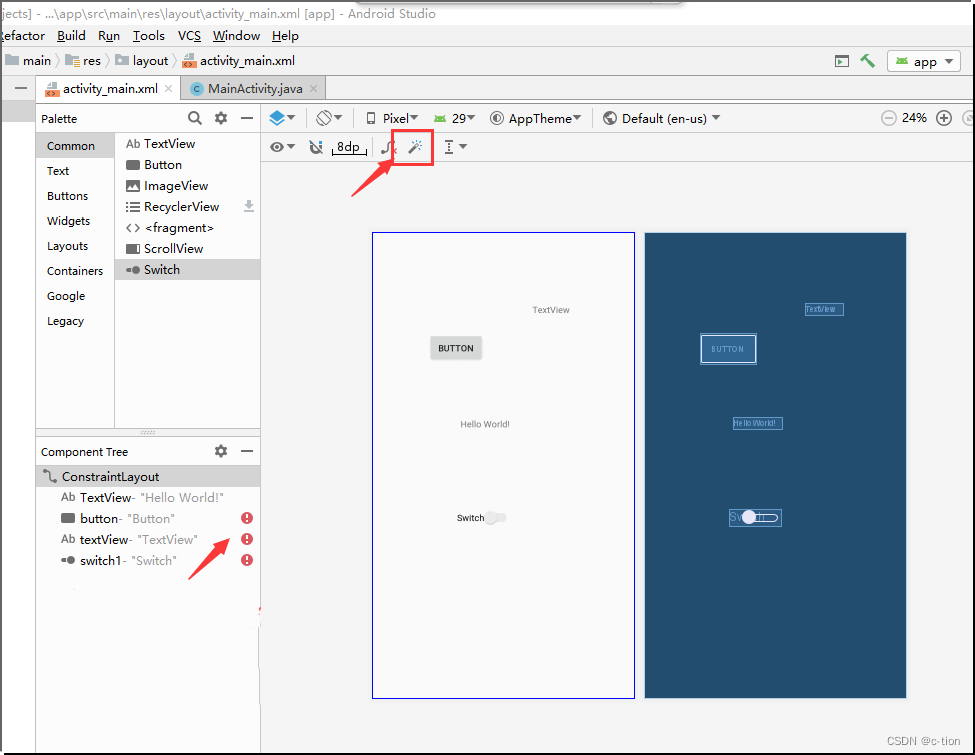
Task: Select Legacy palette category
Action: (75, 321)
